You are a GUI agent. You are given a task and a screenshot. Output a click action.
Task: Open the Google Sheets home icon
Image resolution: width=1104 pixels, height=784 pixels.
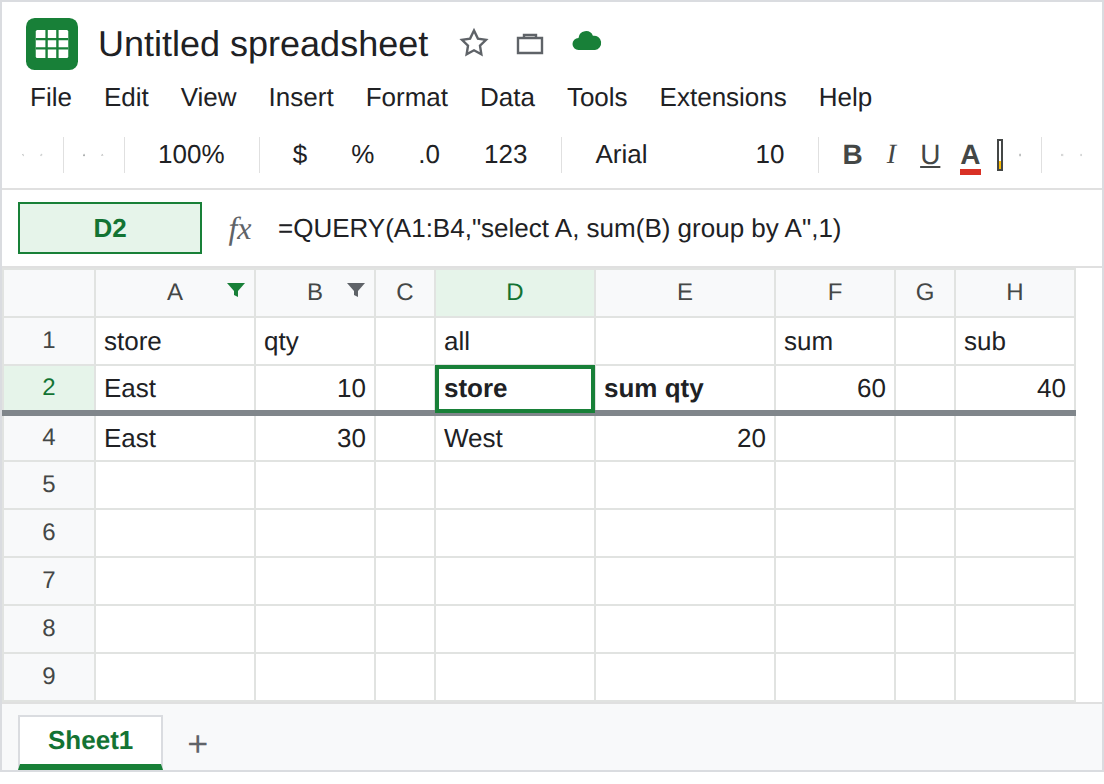click(51, 44)
